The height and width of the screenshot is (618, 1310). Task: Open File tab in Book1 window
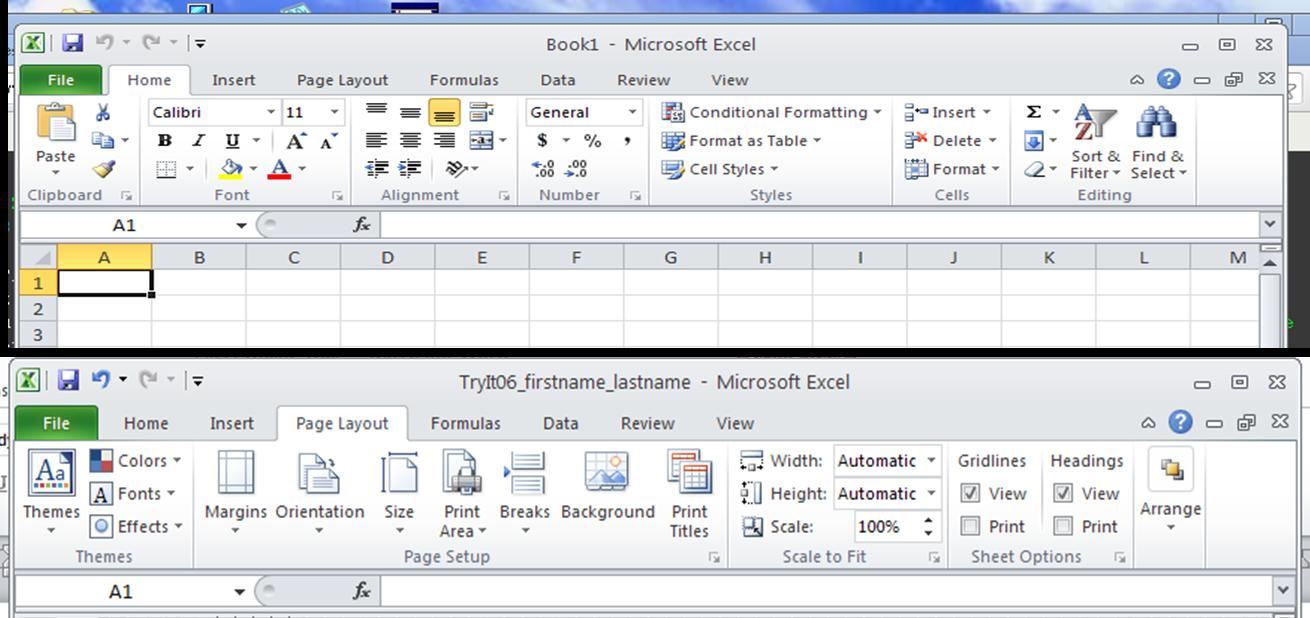coord(60,80)
